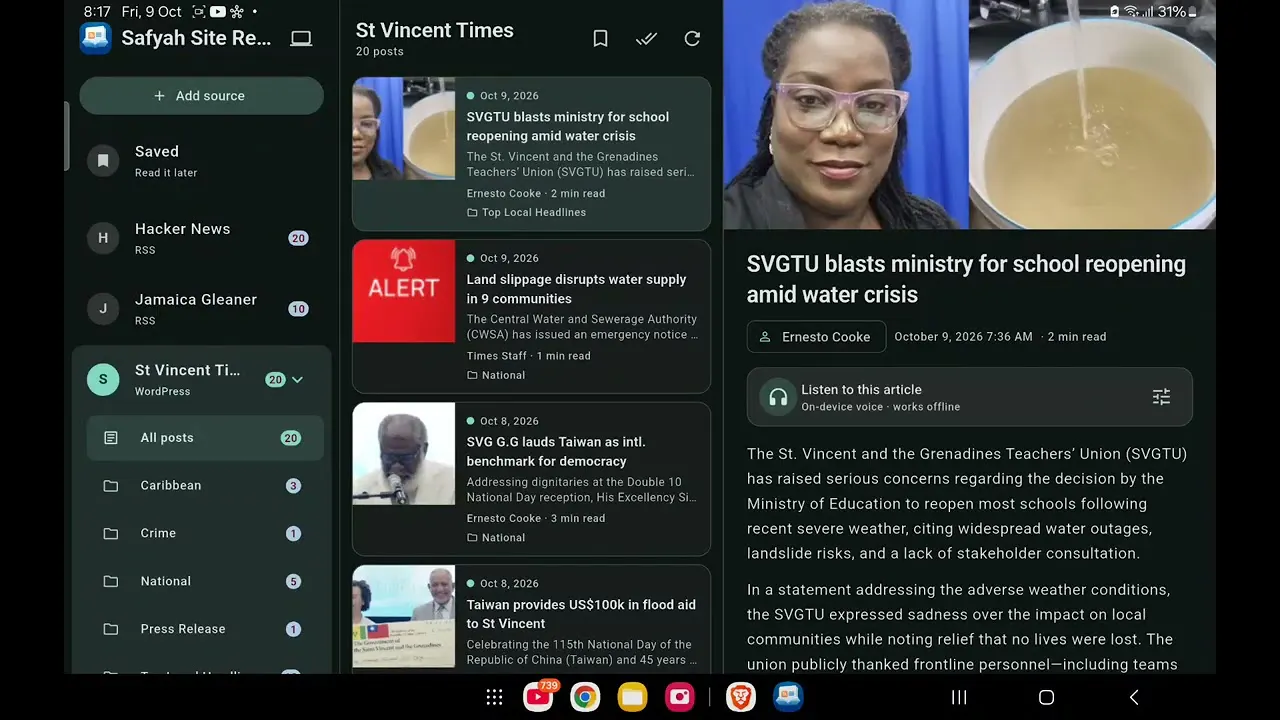Refresh the St Vincent Times feed

pyautogui.click(x=692, y=39)
